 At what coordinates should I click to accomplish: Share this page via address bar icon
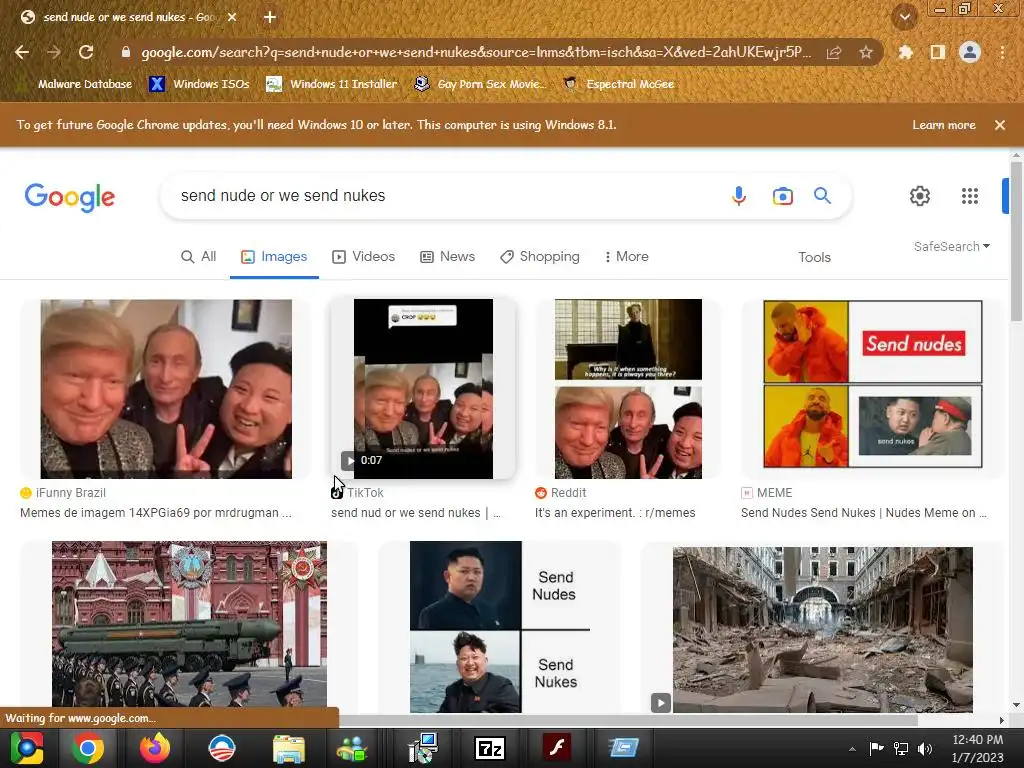tap(834, 52)
